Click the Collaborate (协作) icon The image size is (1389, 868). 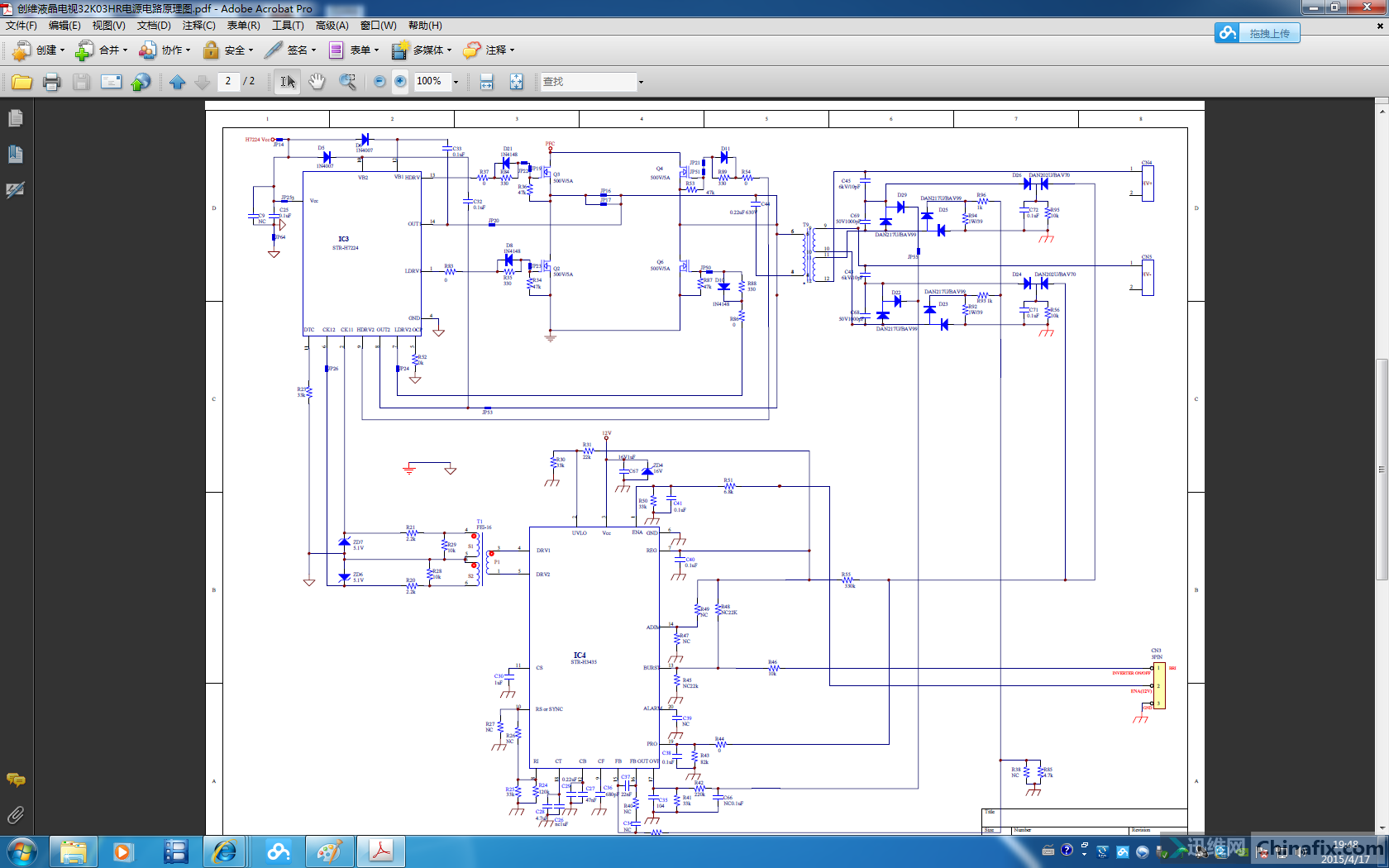(147, 50)
